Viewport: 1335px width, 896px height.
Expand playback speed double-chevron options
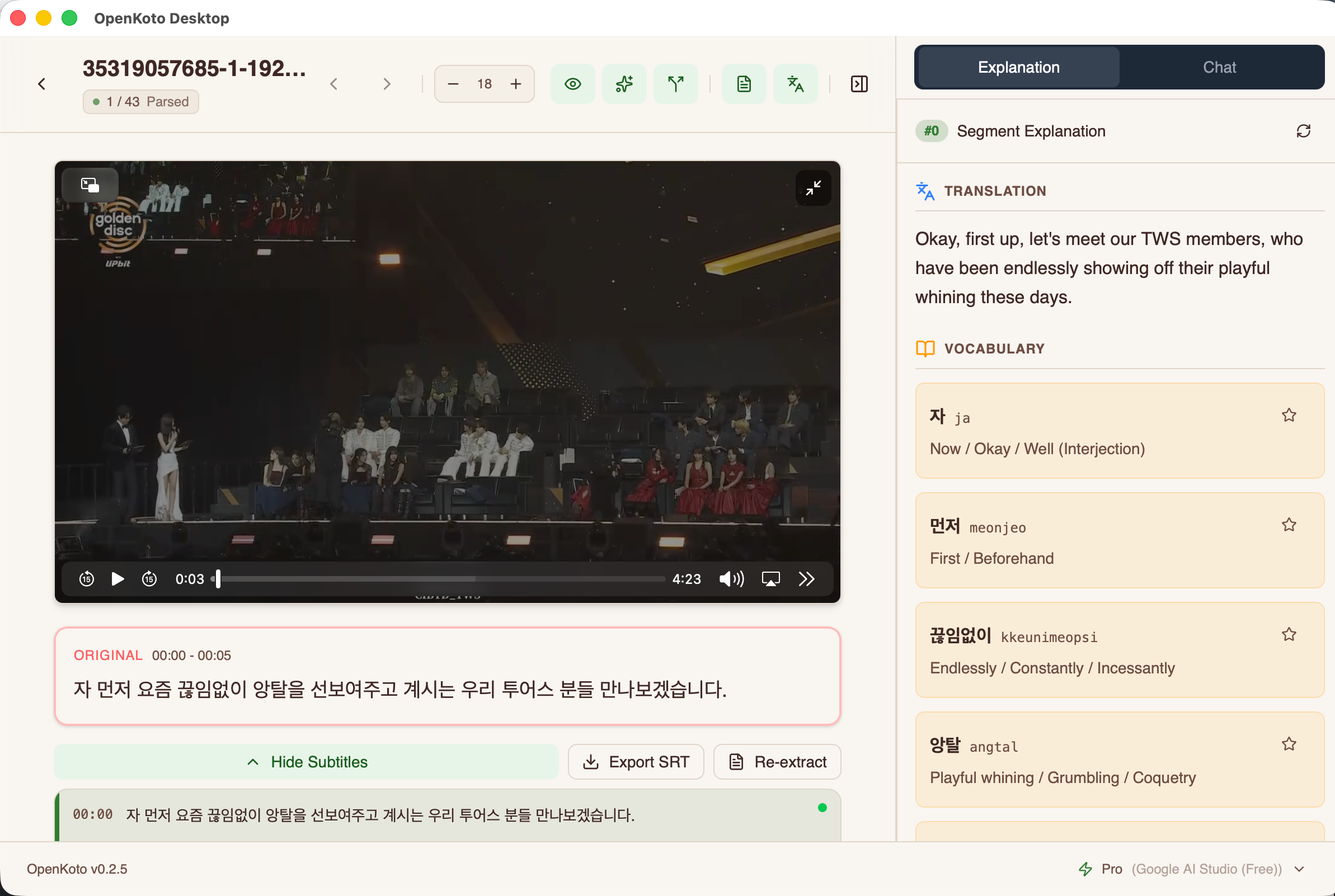coord(806,579)
